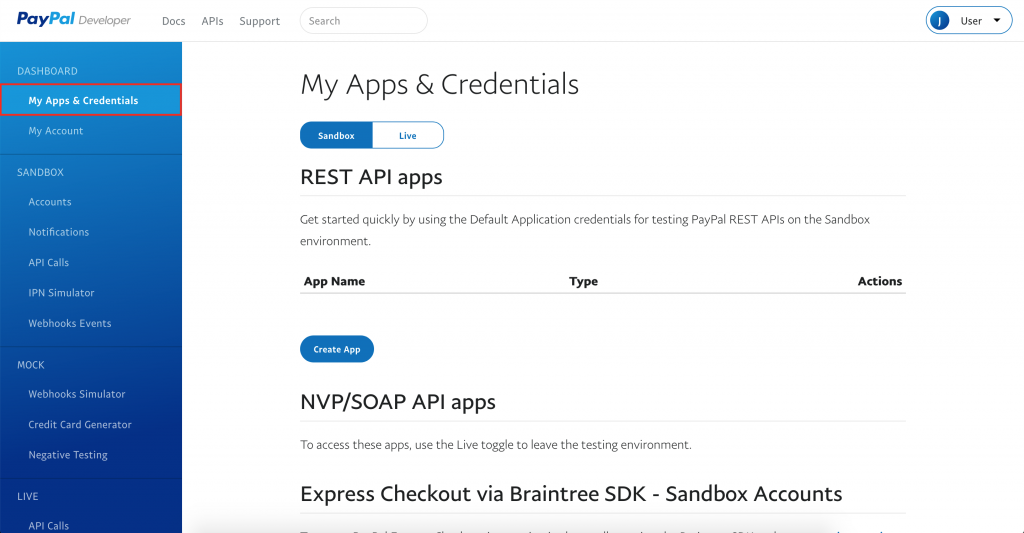Click the user avatar icon
This screenshot has width=1024, height=533.
[x=940, y=21]
